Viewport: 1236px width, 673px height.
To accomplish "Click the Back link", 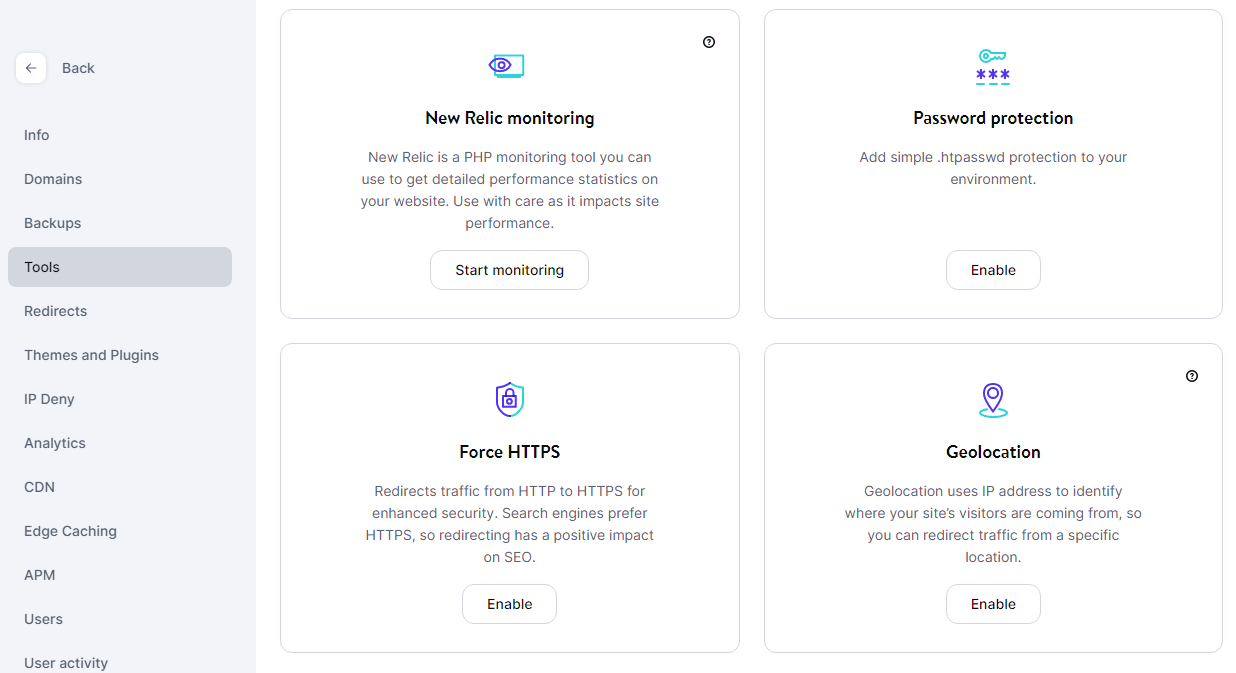I will point(78,68).
